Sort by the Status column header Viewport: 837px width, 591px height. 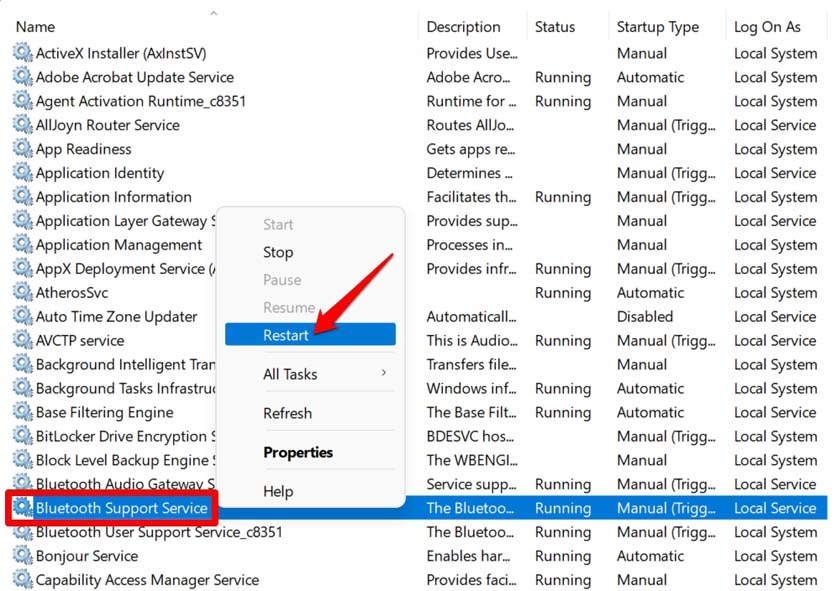[555, 27]
